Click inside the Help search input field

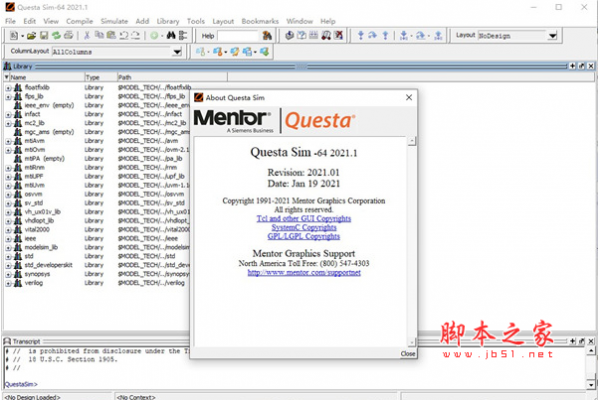pyautogui.click(x=238, y=36)
